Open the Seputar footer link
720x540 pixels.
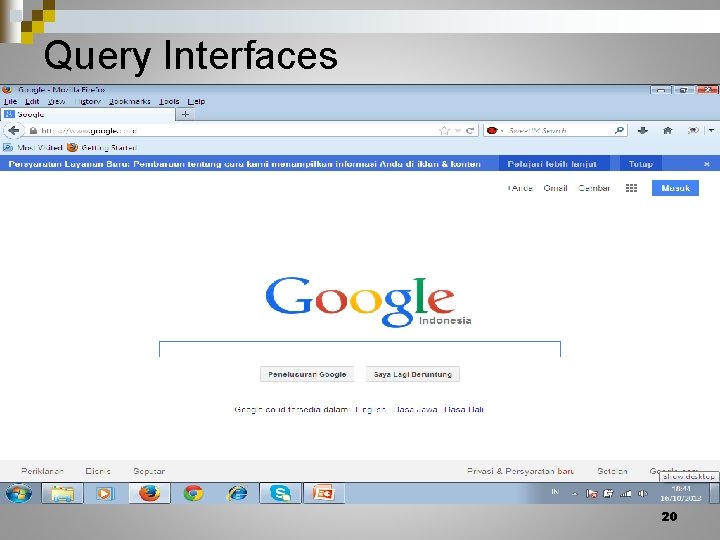pos(149,471)
